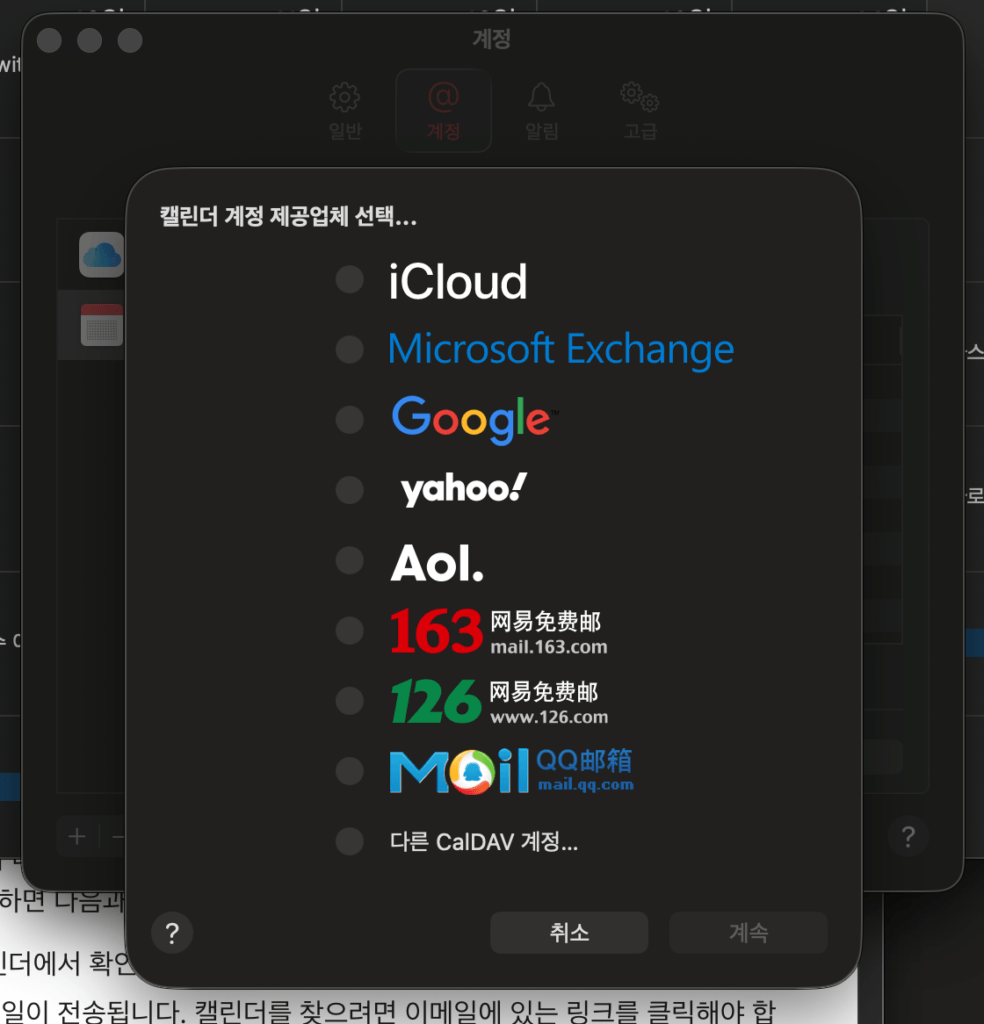
Task: Click the add account plus button
Action: coord(77,836)
